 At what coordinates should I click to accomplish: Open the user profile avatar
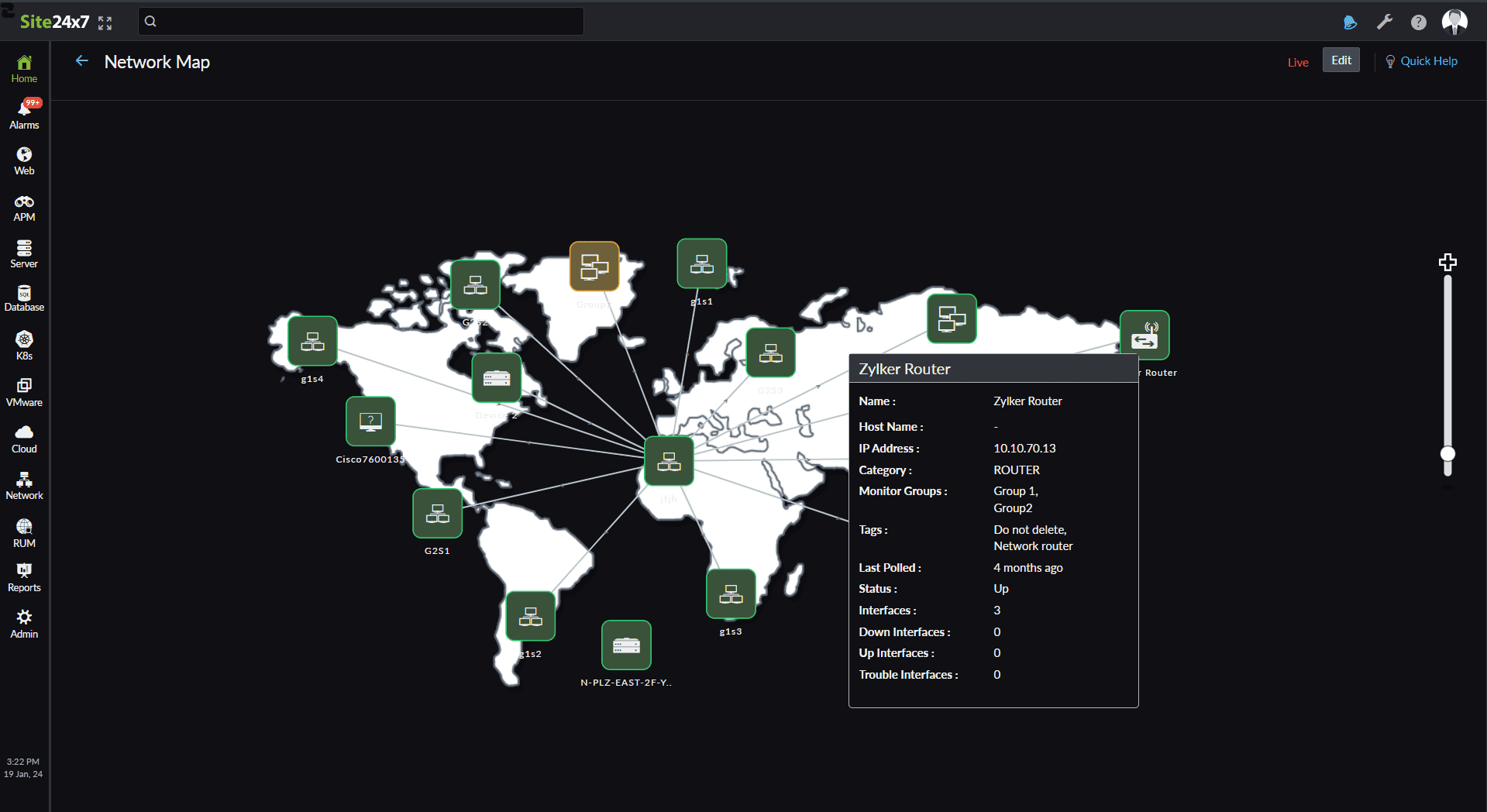click(x=1454, y=22)
